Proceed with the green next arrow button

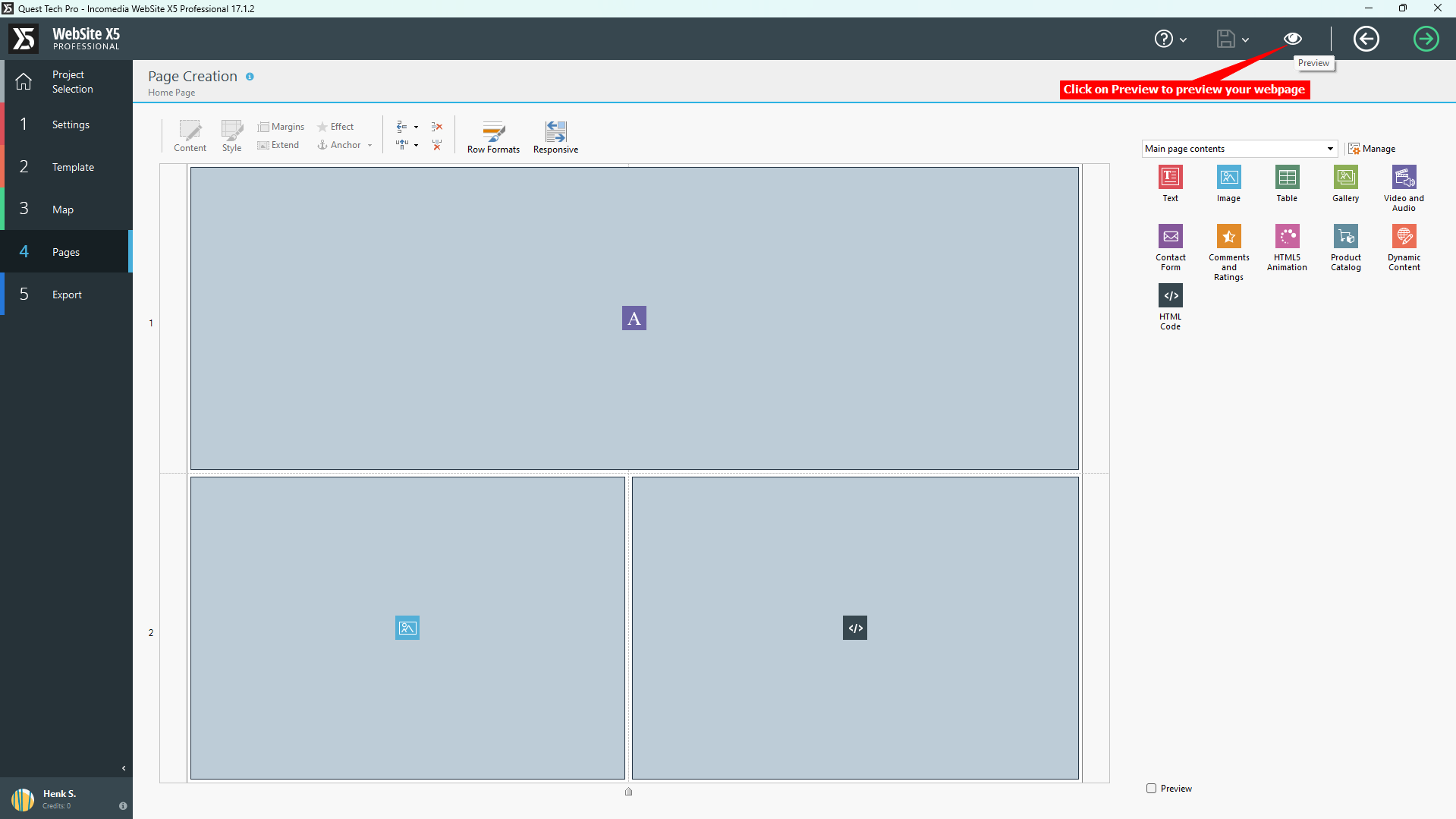click(1426, 39)
